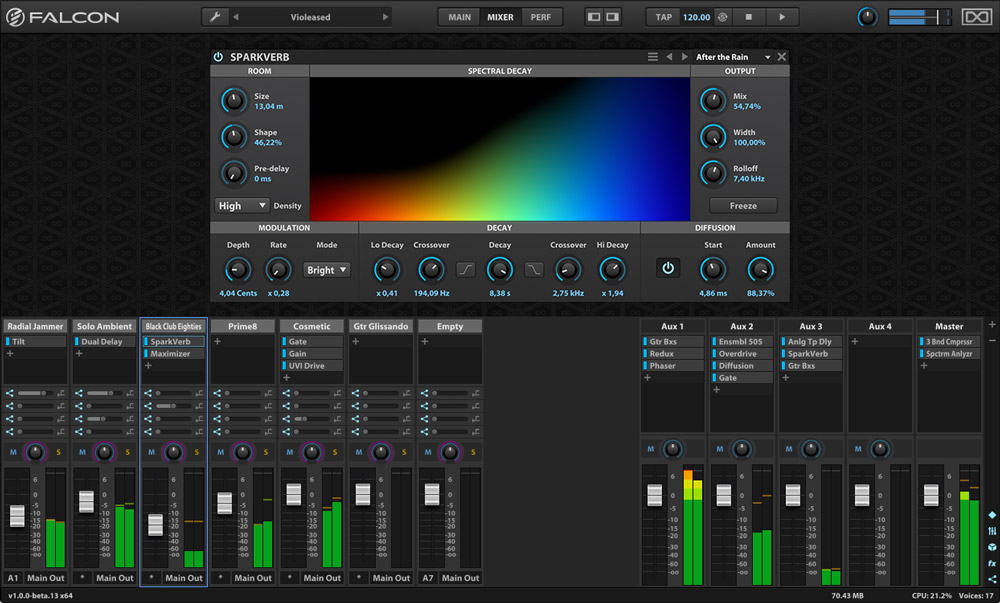Toggle the SparkVerb power button
The width and height of the screenshot is (1000, 603).
click(219, 57)
